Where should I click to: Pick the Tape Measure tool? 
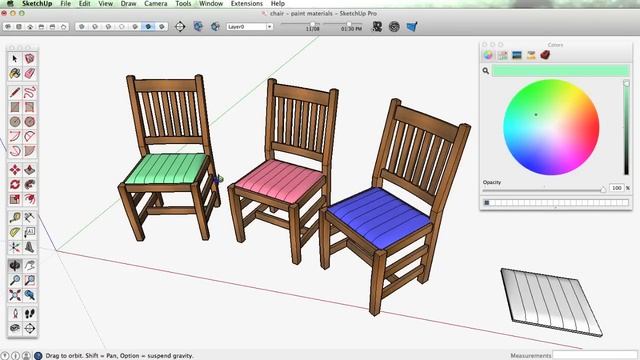point(15,218)
